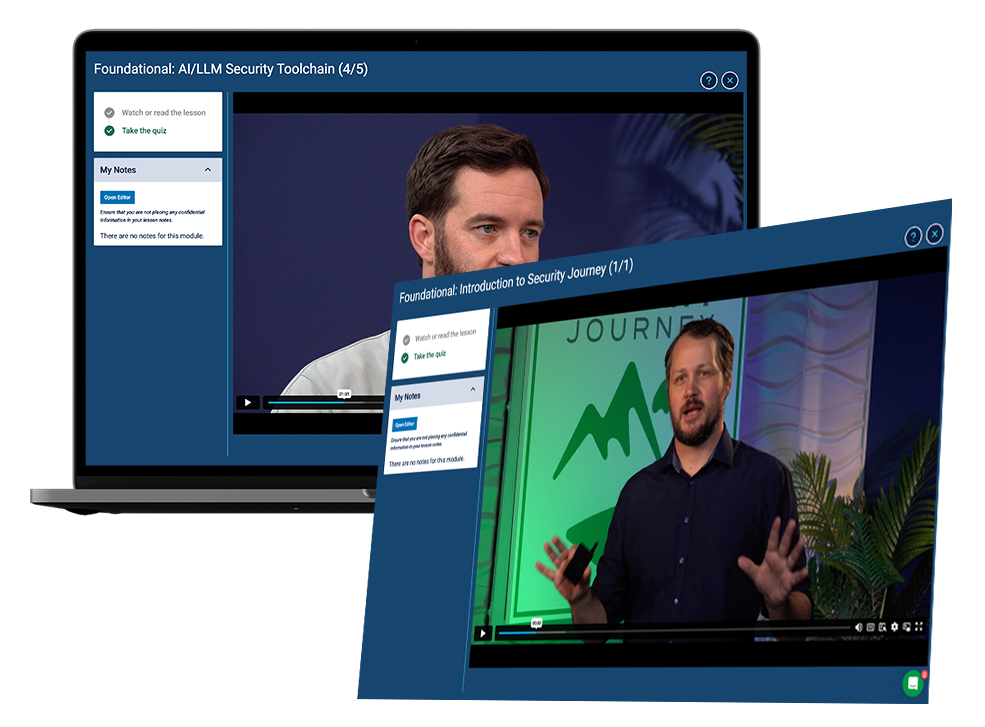
Task: Mute the volume in front video player
Action: pos(858,627)
